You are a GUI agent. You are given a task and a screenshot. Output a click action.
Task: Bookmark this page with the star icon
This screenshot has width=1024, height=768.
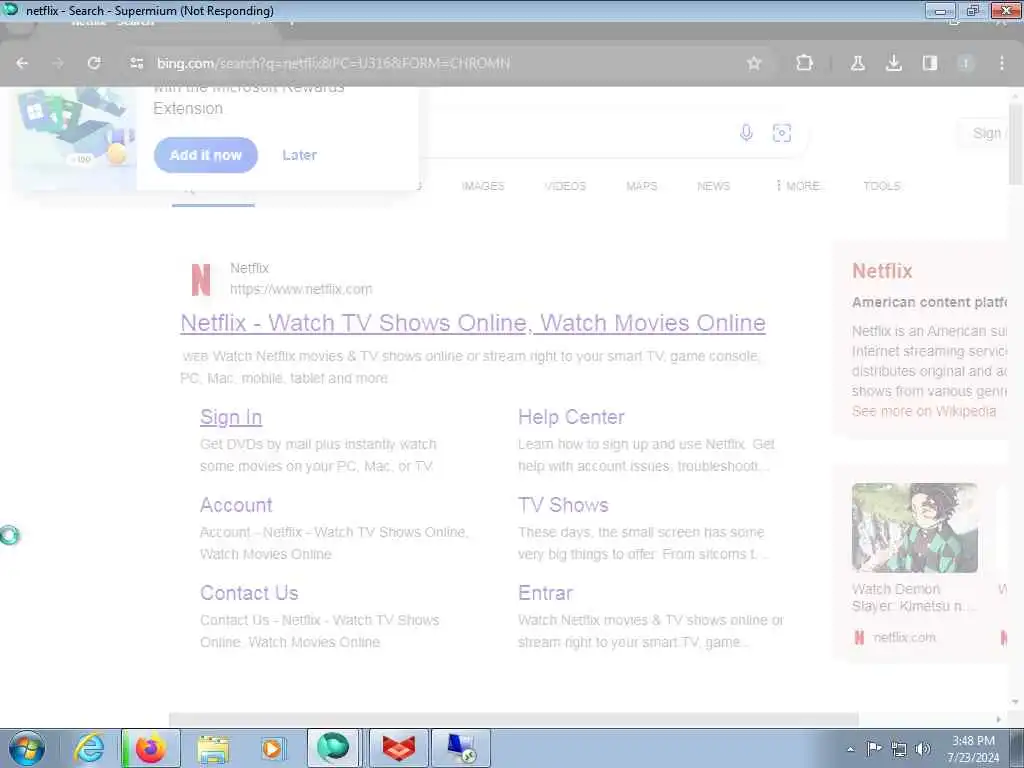pos(754,63)
